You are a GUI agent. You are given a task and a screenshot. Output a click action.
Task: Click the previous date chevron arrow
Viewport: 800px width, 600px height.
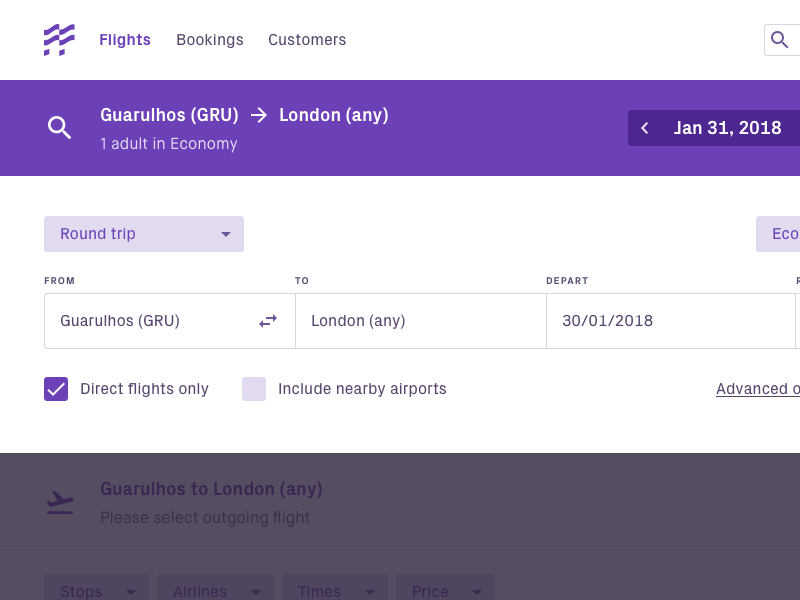(645, 128)
